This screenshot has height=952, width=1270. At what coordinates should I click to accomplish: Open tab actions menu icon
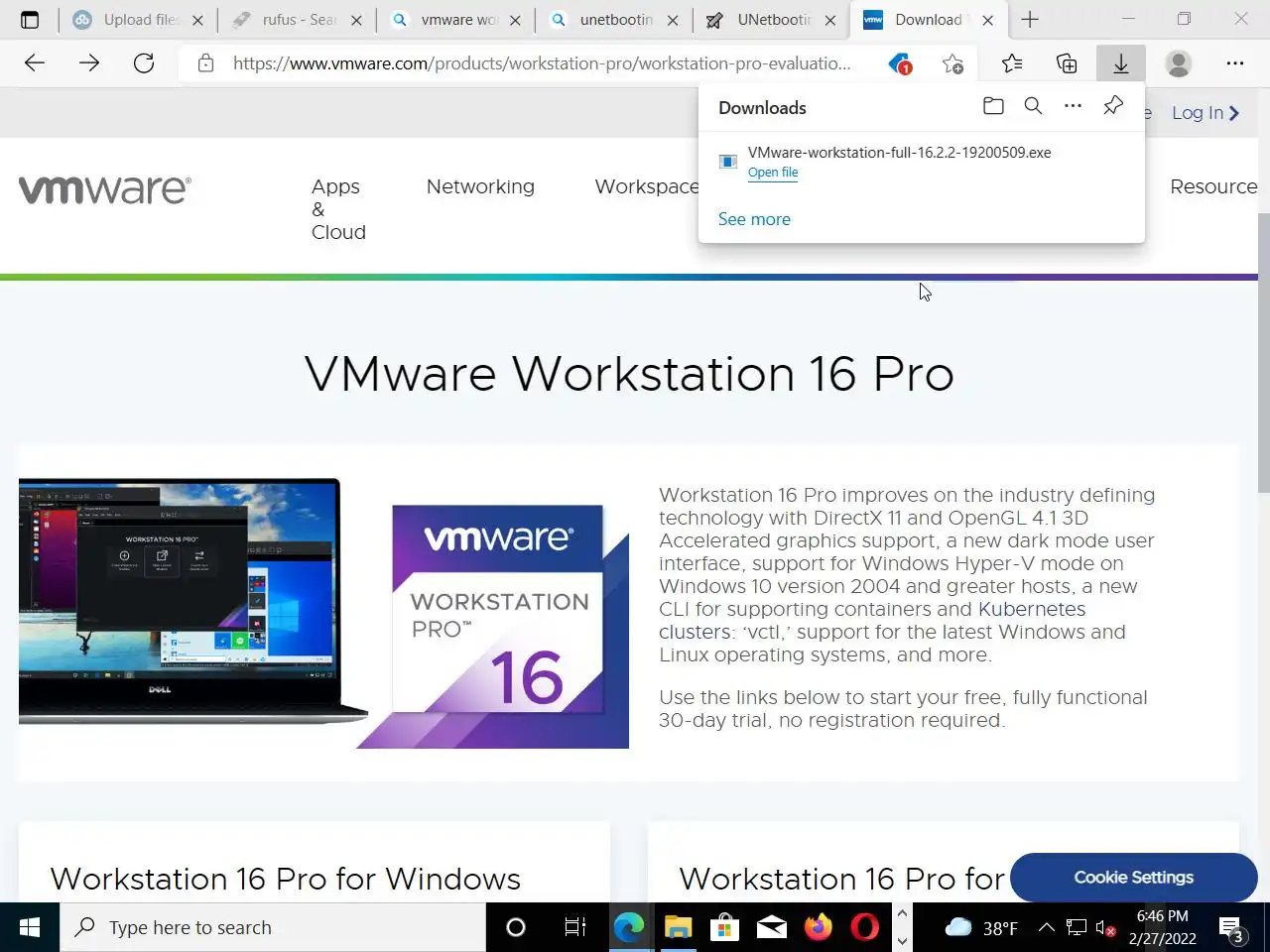click(30, 20)
